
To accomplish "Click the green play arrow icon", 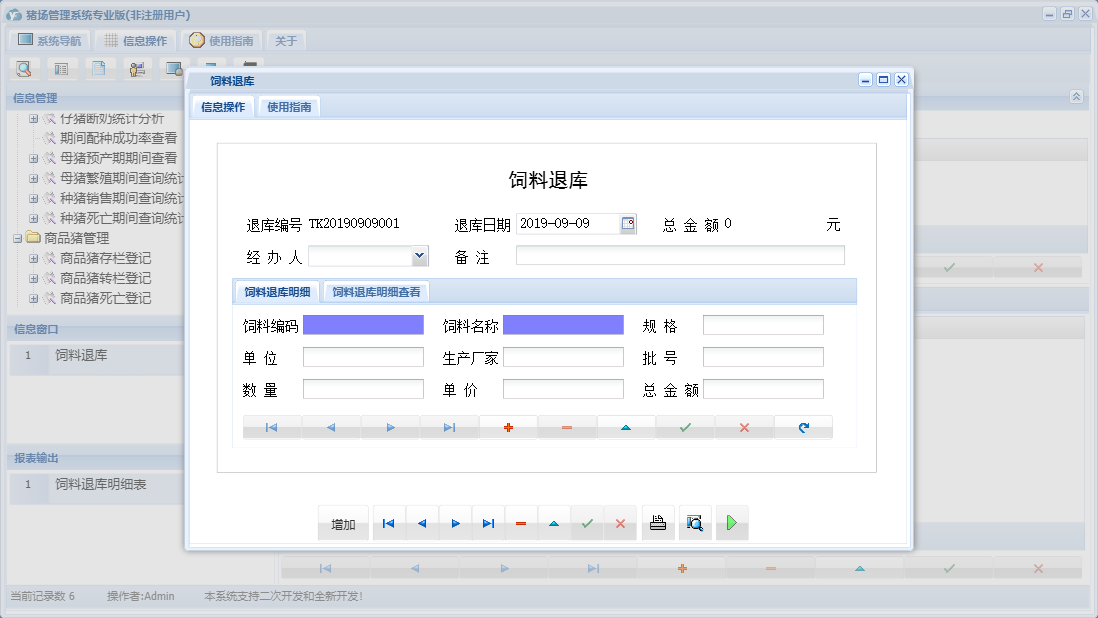I will (732, 523).
